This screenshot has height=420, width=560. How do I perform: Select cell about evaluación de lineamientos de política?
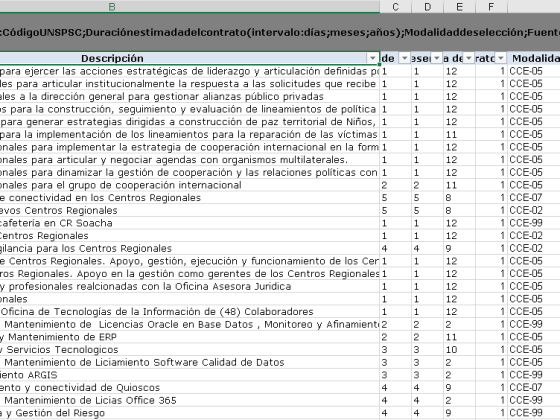pyautogui.click(x=190, y=109)
